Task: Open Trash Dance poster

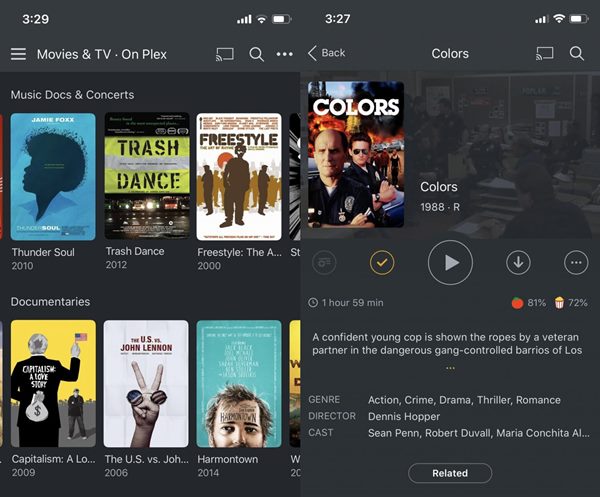Action: point(147,176)
